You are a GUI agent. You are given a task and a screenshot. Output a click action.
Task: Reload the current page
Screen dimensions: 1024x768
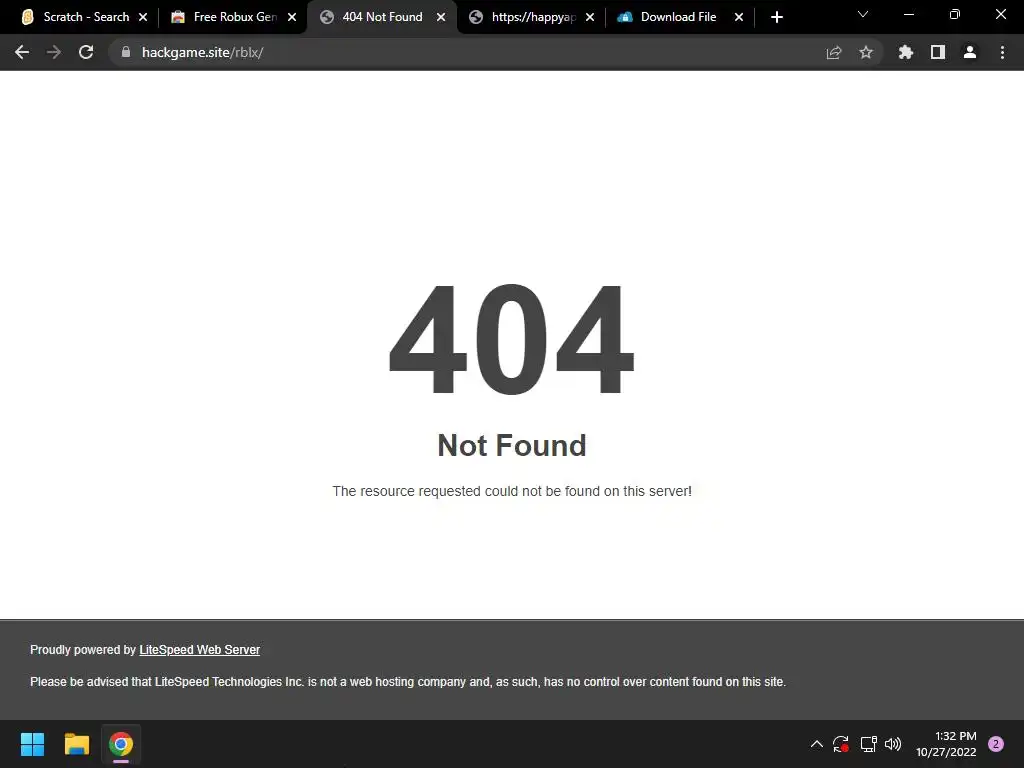coord(86,52)
